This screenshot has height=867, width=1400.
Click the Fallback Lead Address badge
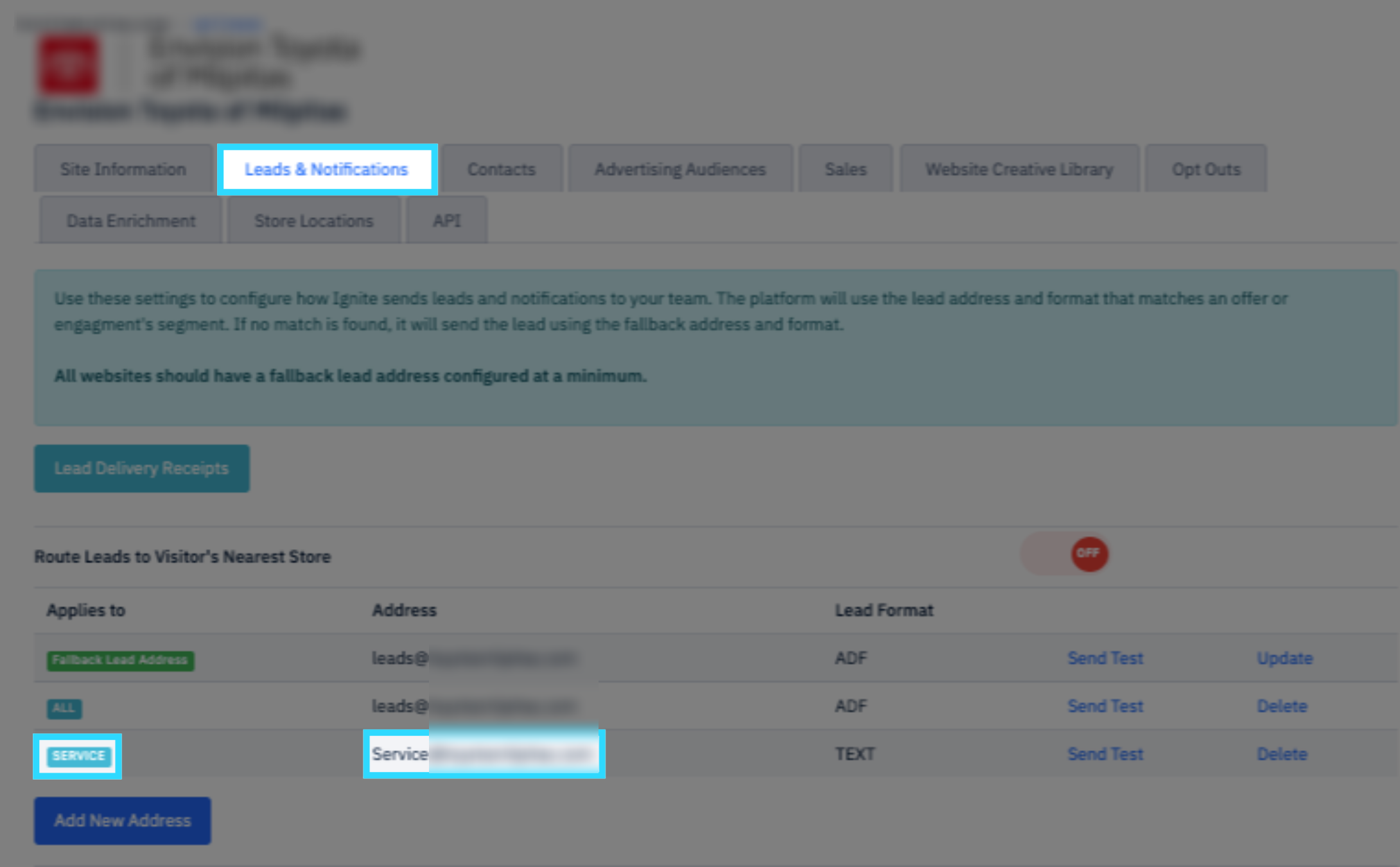(120, 660)
